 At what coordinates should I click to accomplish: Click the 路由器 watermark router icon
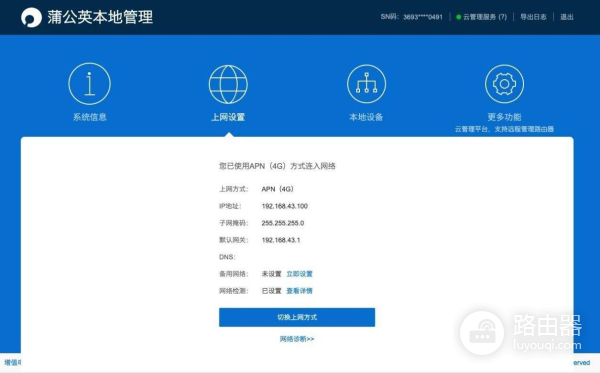482,333
